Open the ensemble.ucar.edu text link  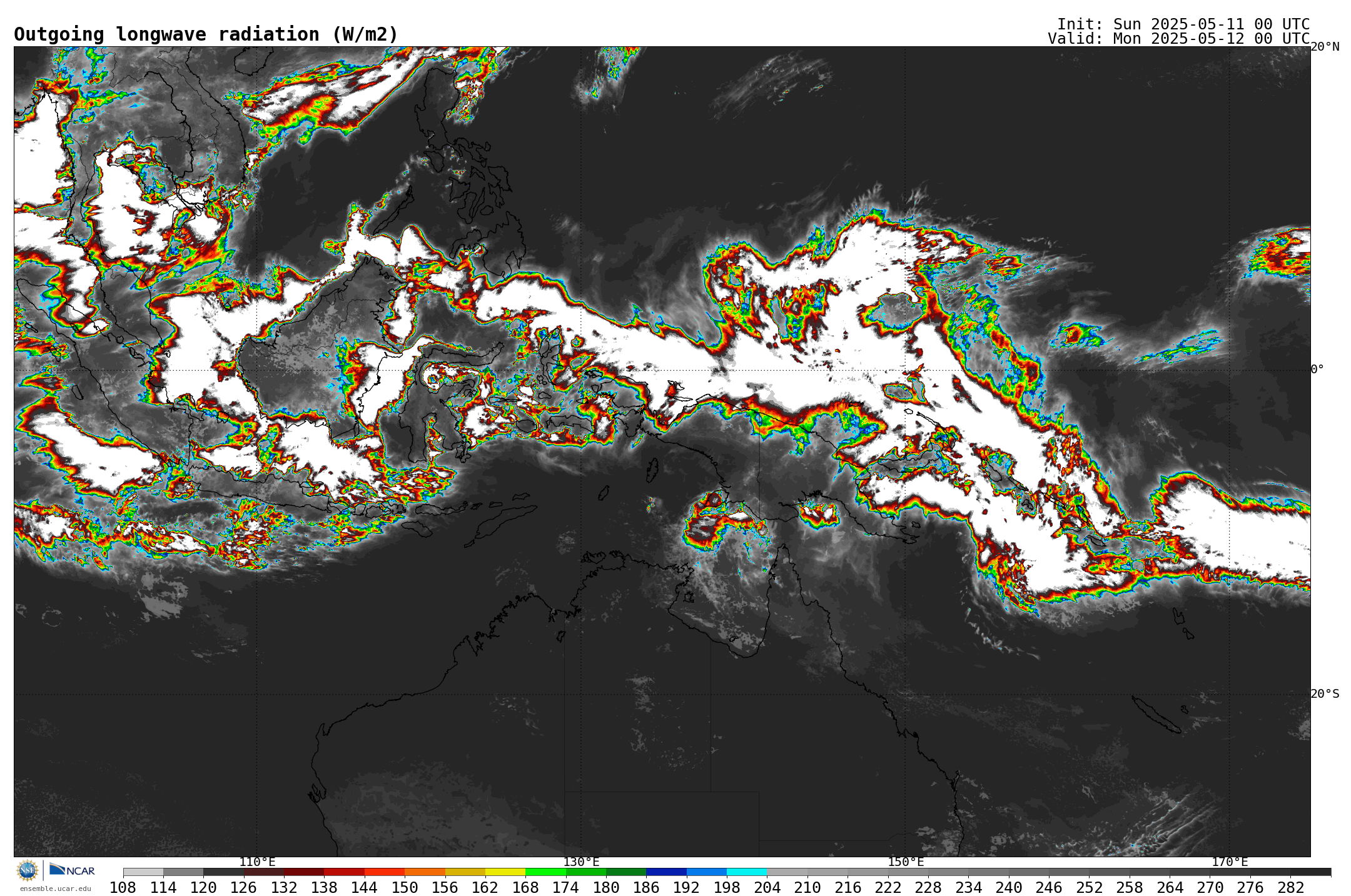coord(56,888)
